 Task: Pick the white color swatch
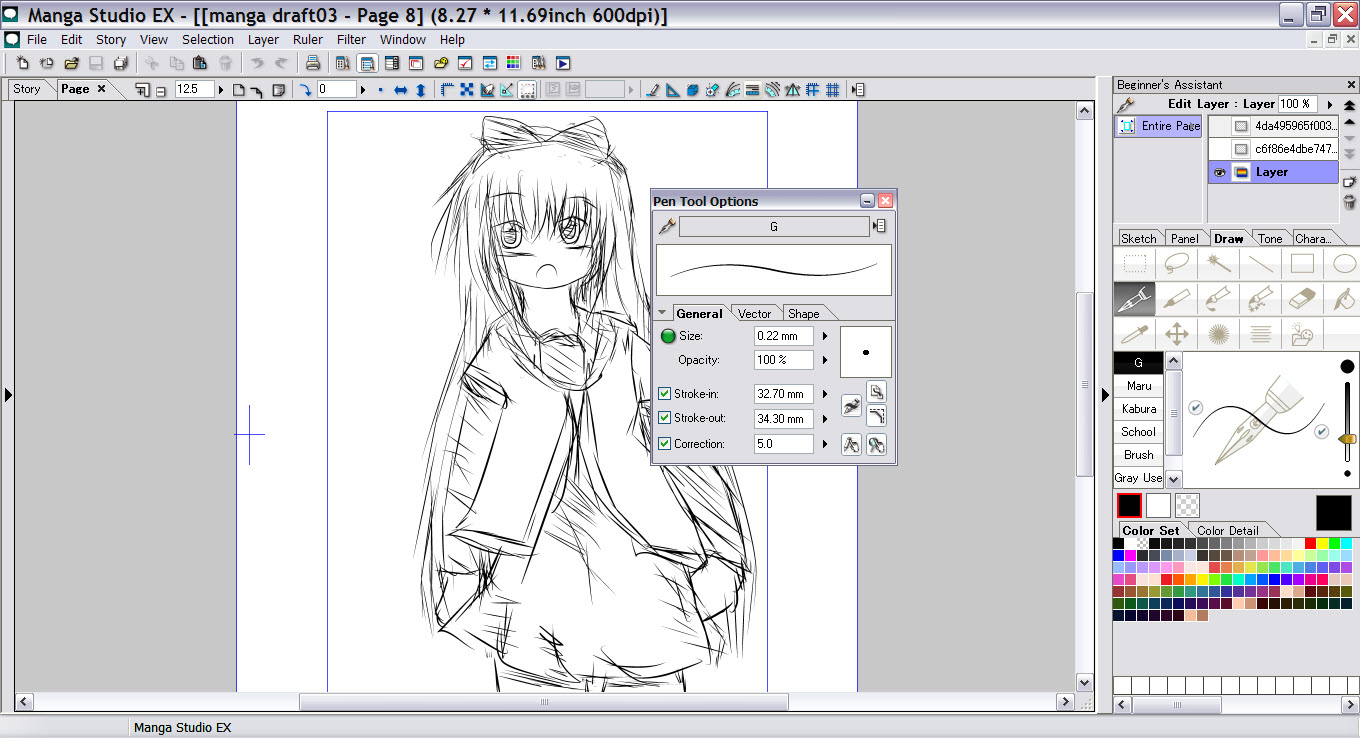click(1158, 505)
